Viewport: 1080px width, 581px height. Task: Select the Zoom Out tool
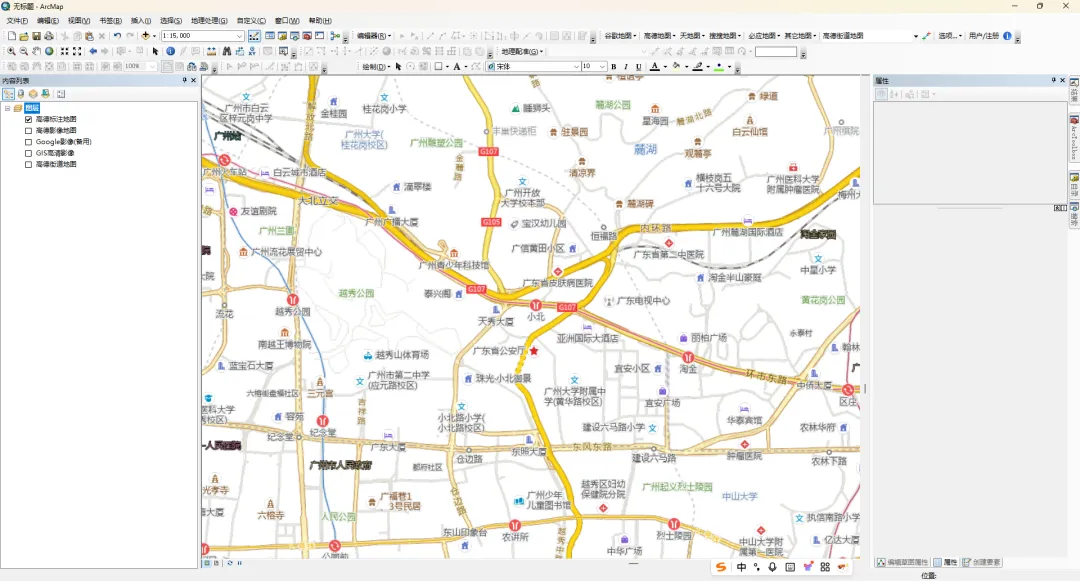(23, 51)
